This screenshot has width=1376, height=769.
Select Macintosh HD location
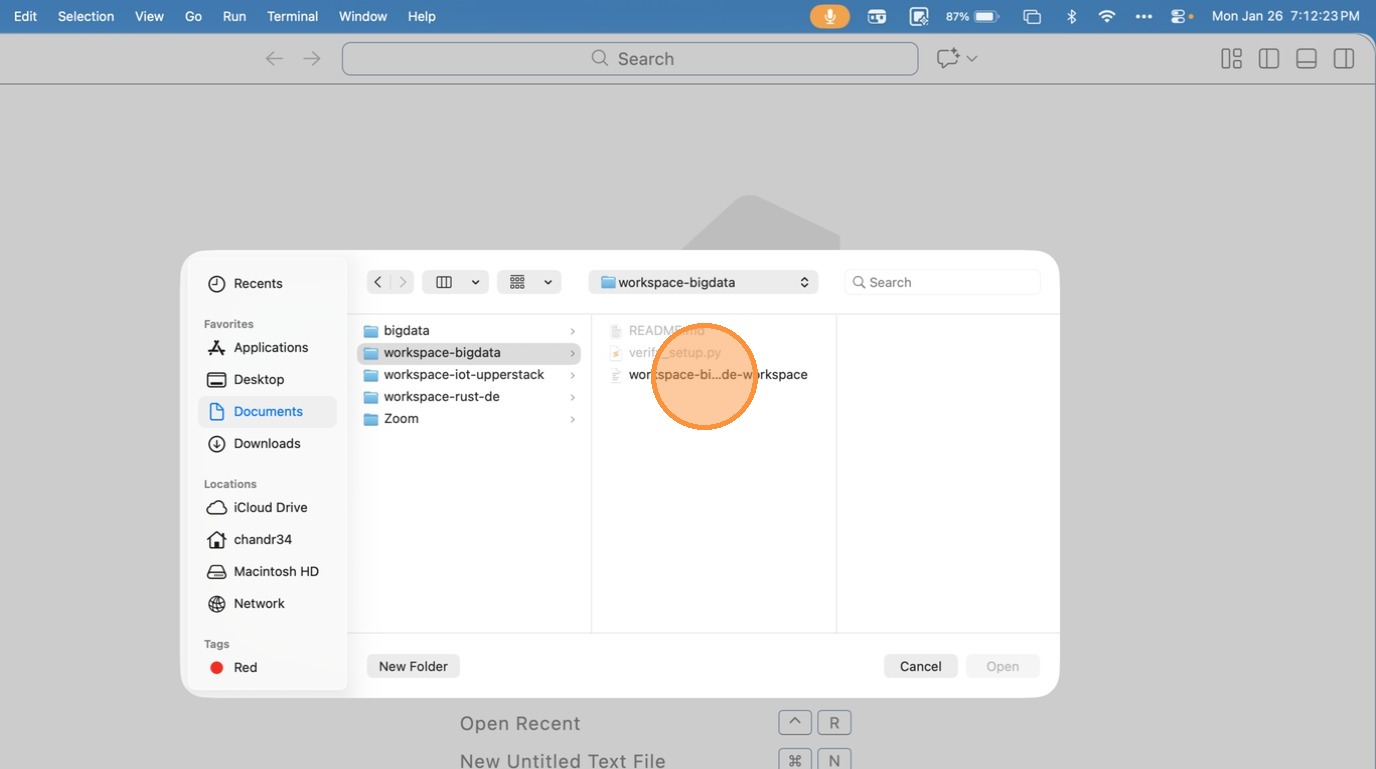[268, 572]
